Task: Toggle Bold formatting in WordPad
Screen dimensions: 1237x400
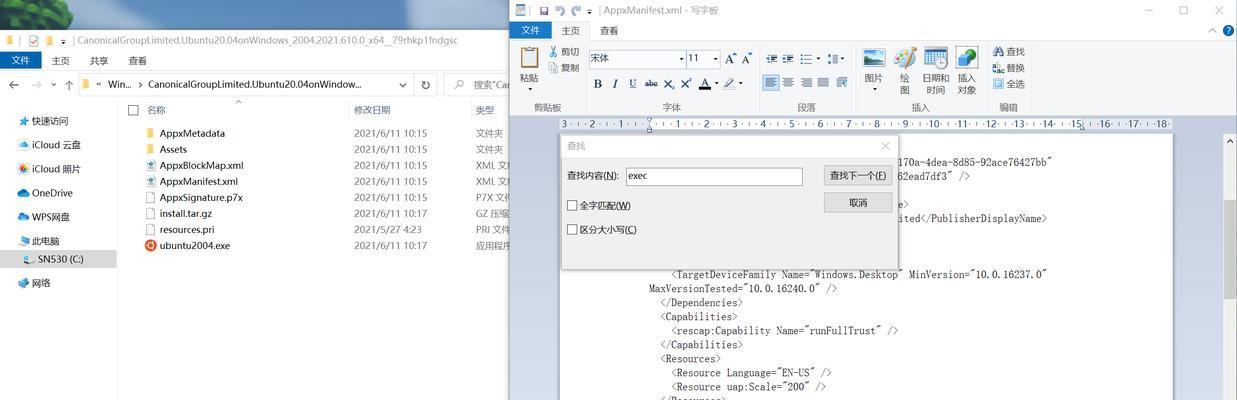Action: 598,83
